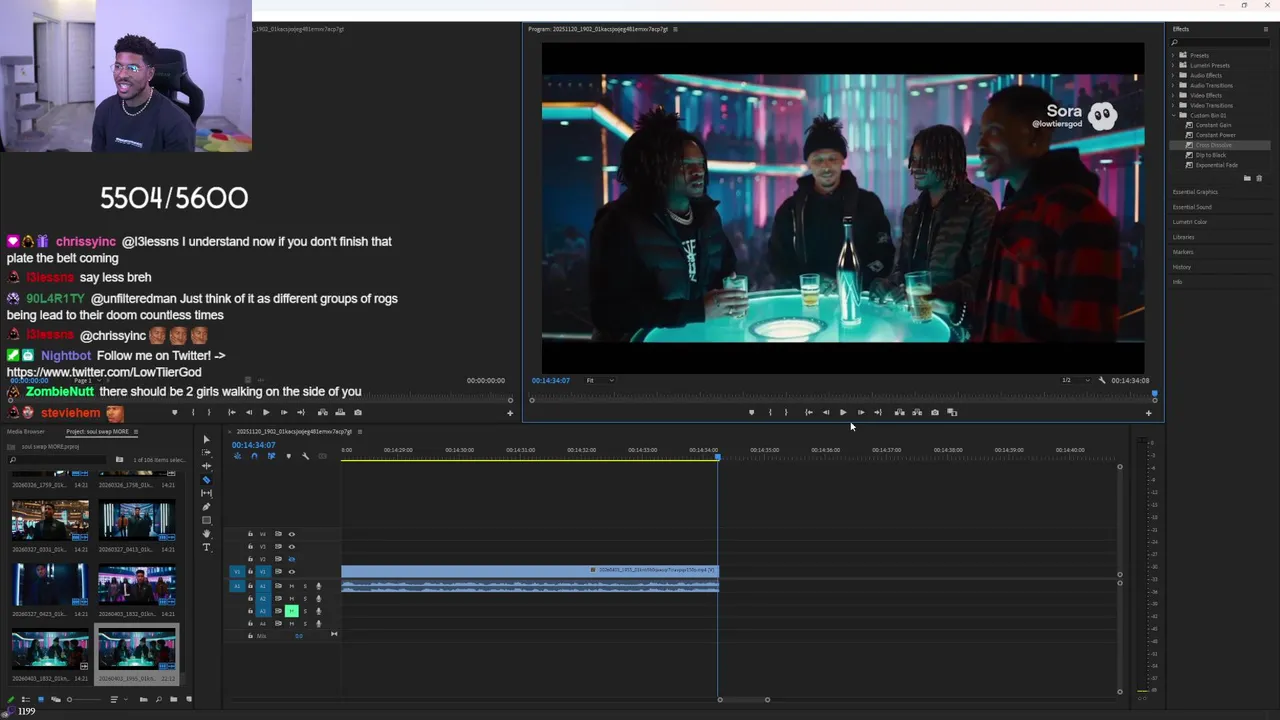Image resolution: width=1280 pixels, height=720 pixels.
Task: Step forward one frame in Program monitor
Action: click(861, 412)
